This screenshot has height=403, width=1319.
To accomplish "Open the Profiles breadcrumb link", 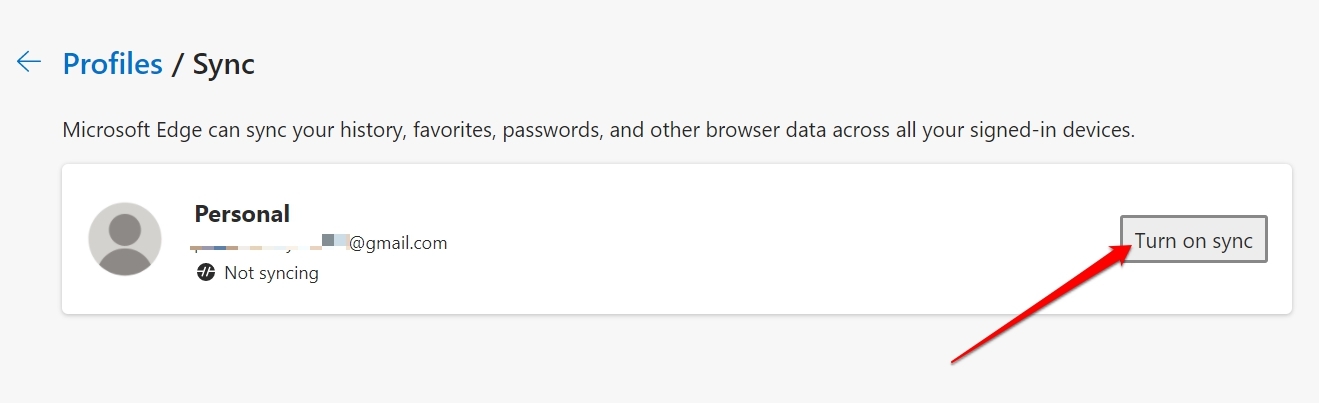I will tap(112, 65).
